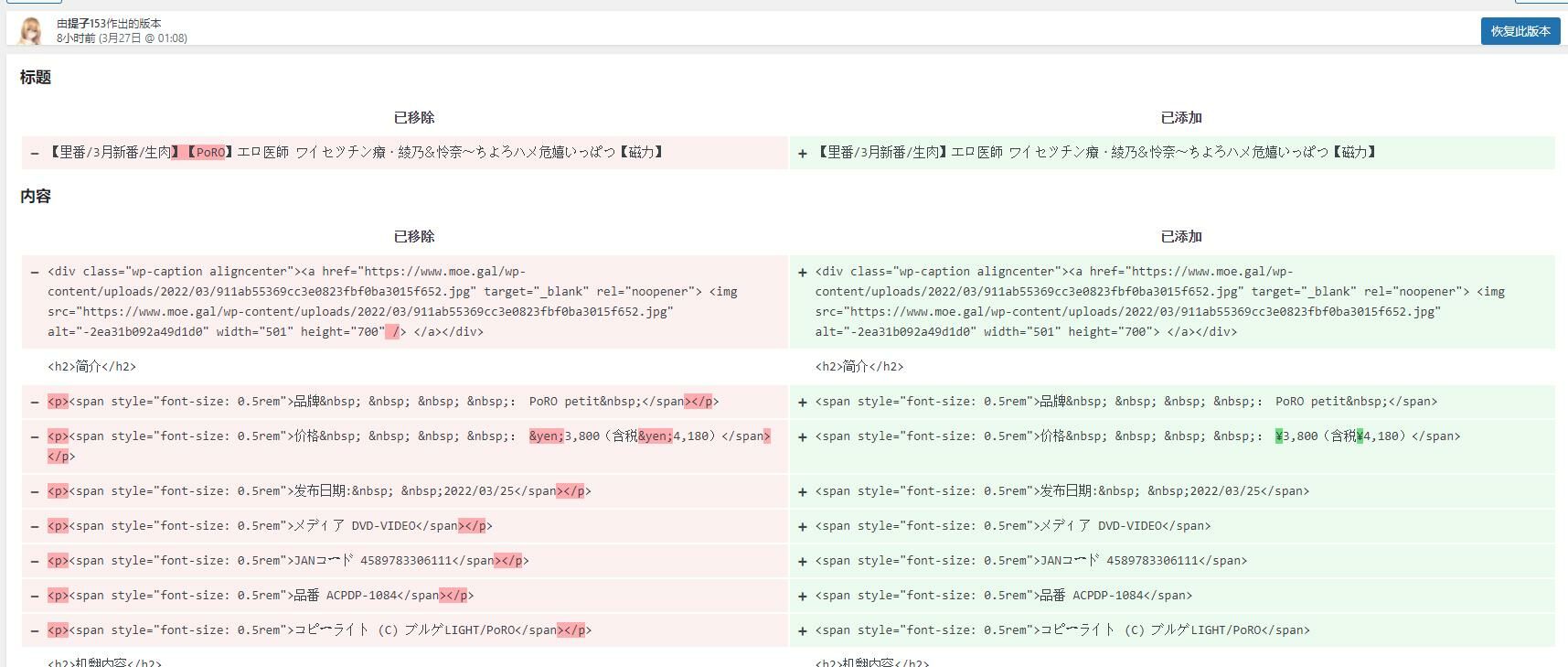Click the first highlighted &yen; in removed price line
Viewport: 1568px width, 667px height.
(x=546, y=436)
